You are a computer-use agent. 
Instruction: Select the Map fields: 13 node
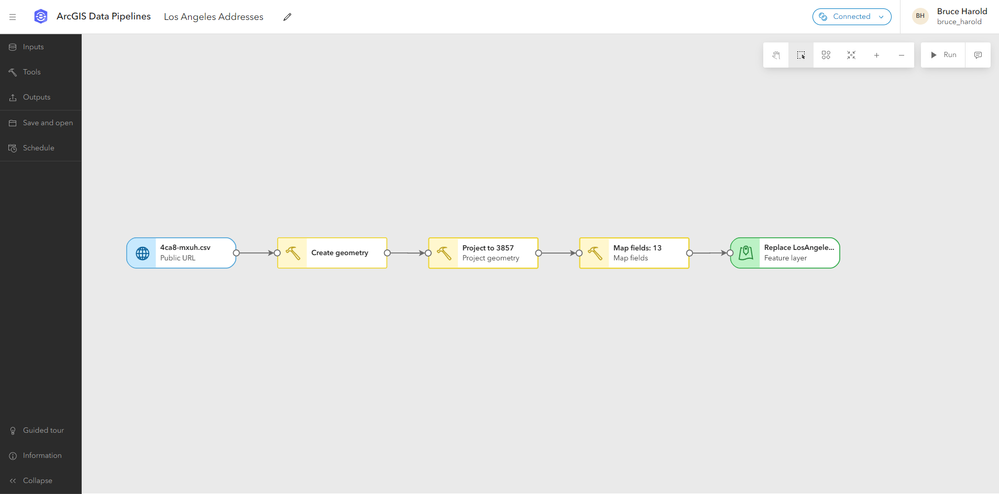click(634, 253)
